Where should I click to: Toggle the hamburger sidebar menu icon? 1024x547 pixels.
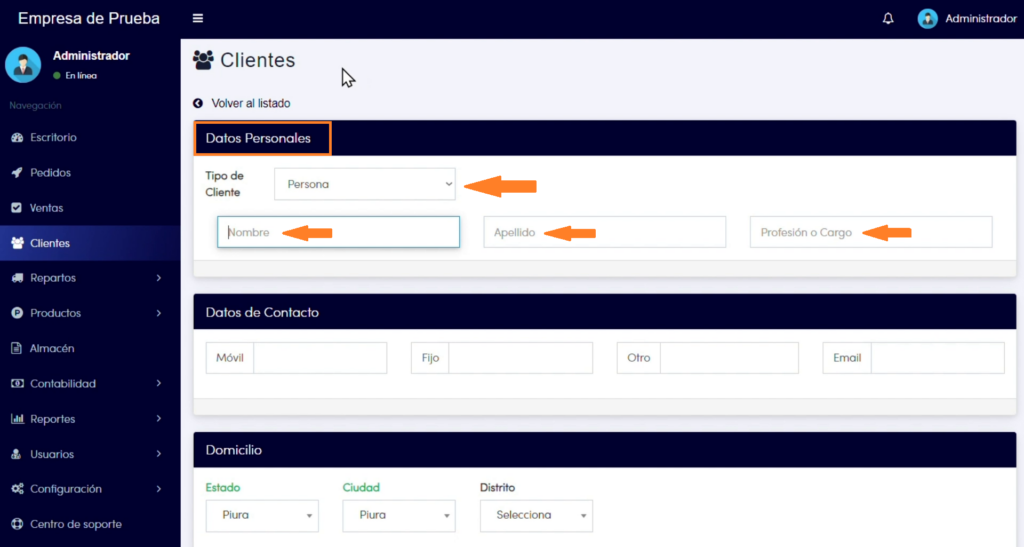(x=198, y=18)
